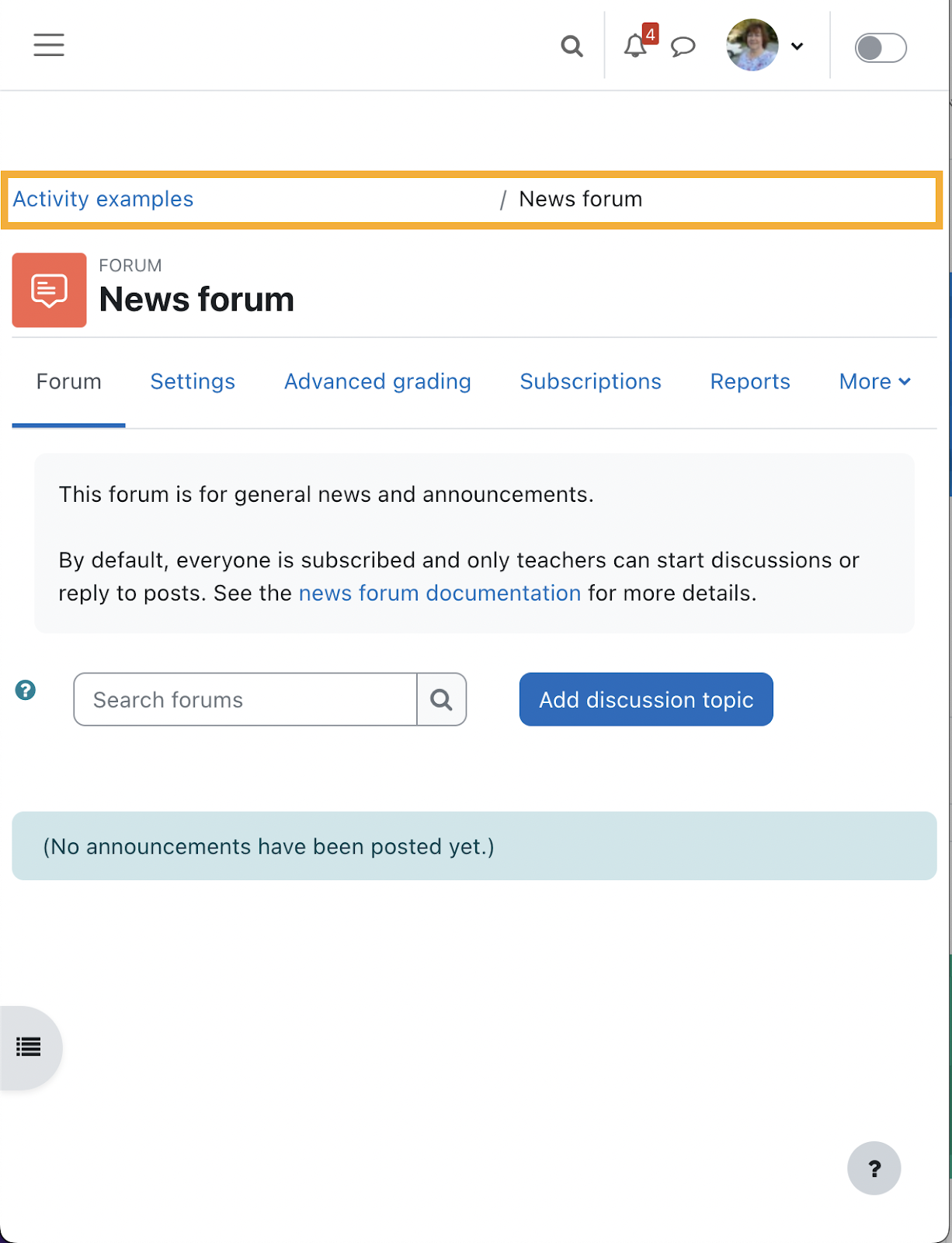Open the hamburger navigation menu
Viewport: 952px width, 1243px height.
pyautogui.click(x=48, y=45)
